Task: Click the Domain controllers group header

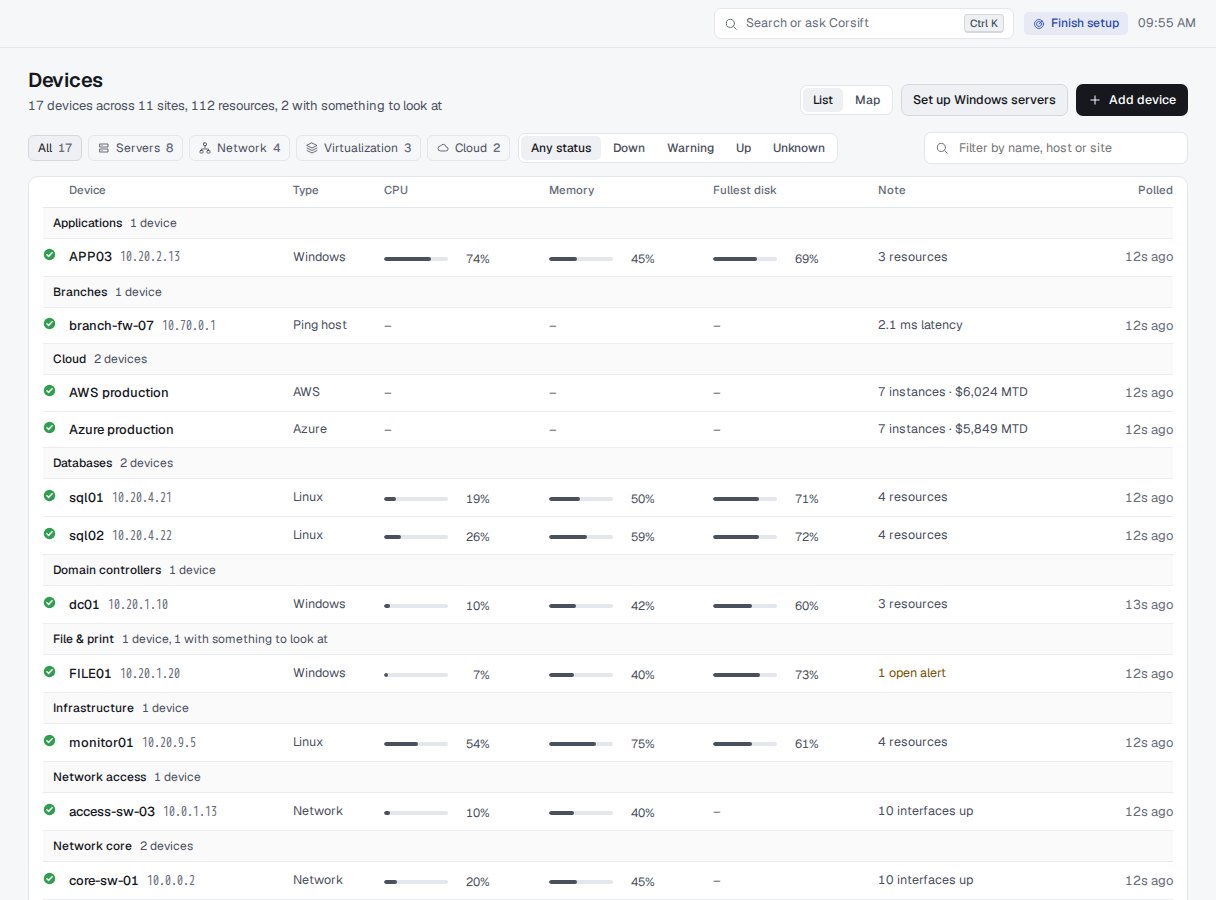Action: pos(608,570)
